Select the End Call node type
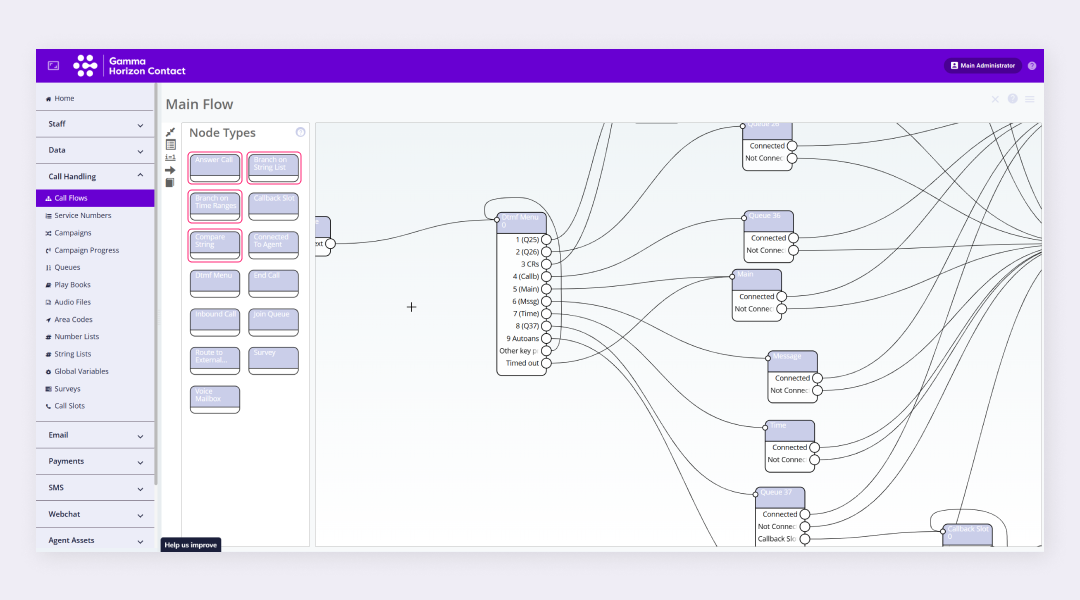 (273, 283)
